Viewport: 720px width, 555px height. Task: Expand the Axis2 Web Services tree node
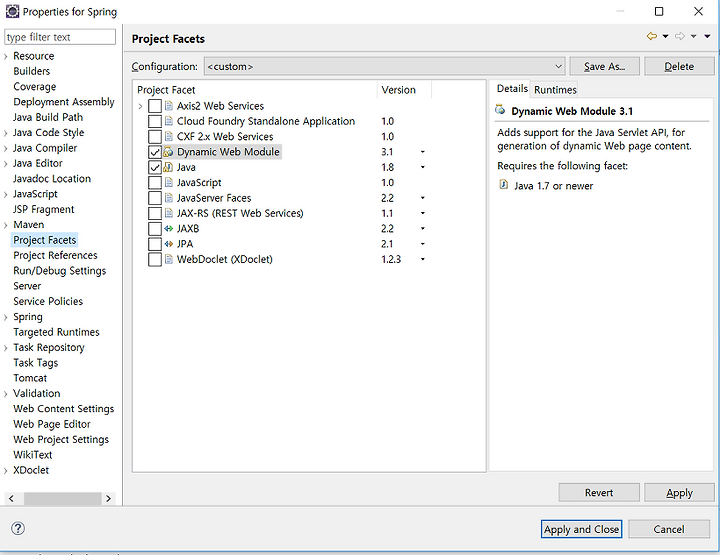tap(140, 106)
